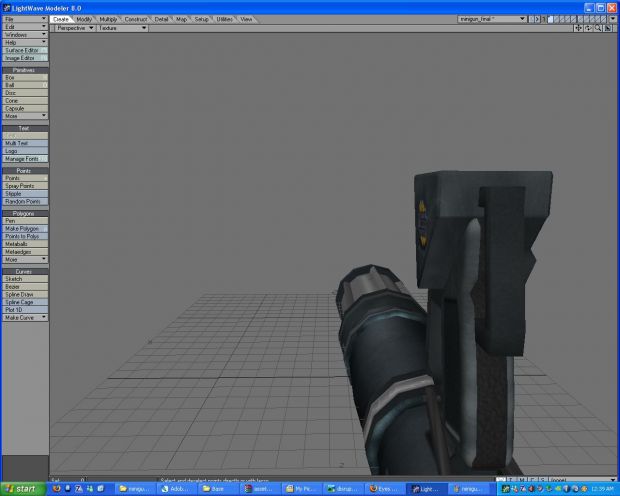Select the Ball primitive tool
This screenshot has height=496, width=620.
click(25, 85)
